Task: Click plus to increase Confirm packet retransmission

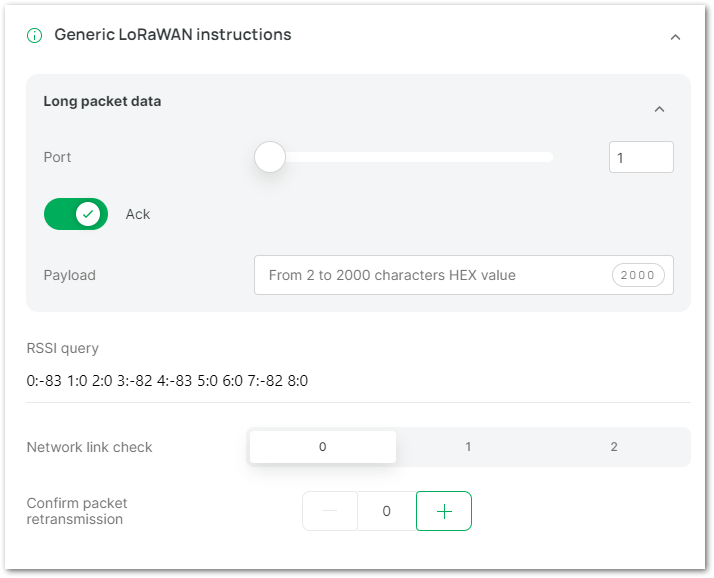Action: point(444,511)
